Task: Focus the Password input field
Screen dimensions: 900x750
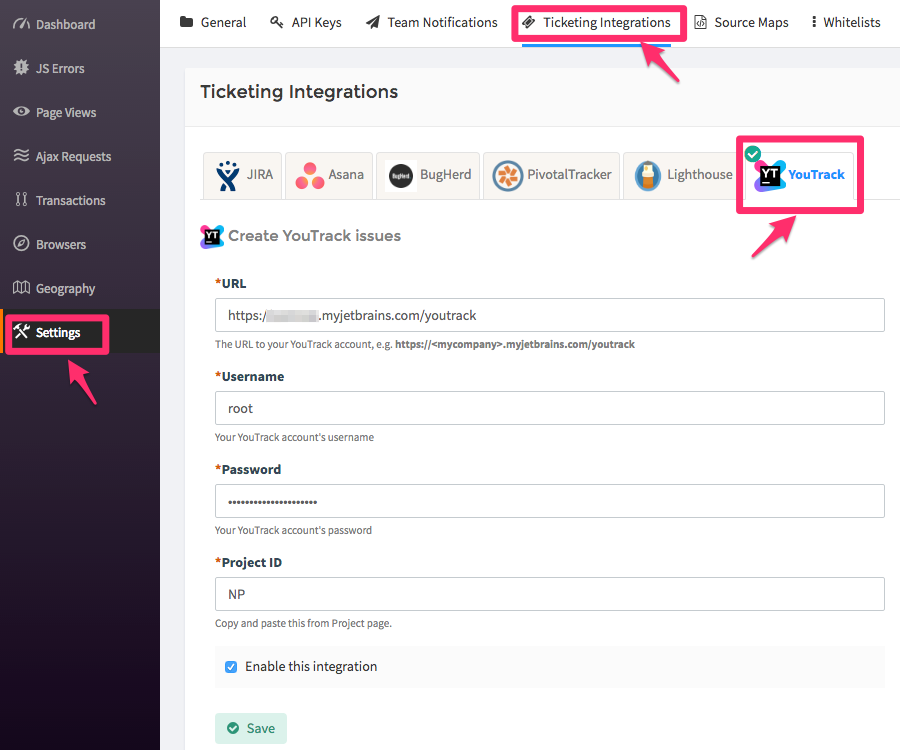Action: pyautogui.click(x=549, y=501)
